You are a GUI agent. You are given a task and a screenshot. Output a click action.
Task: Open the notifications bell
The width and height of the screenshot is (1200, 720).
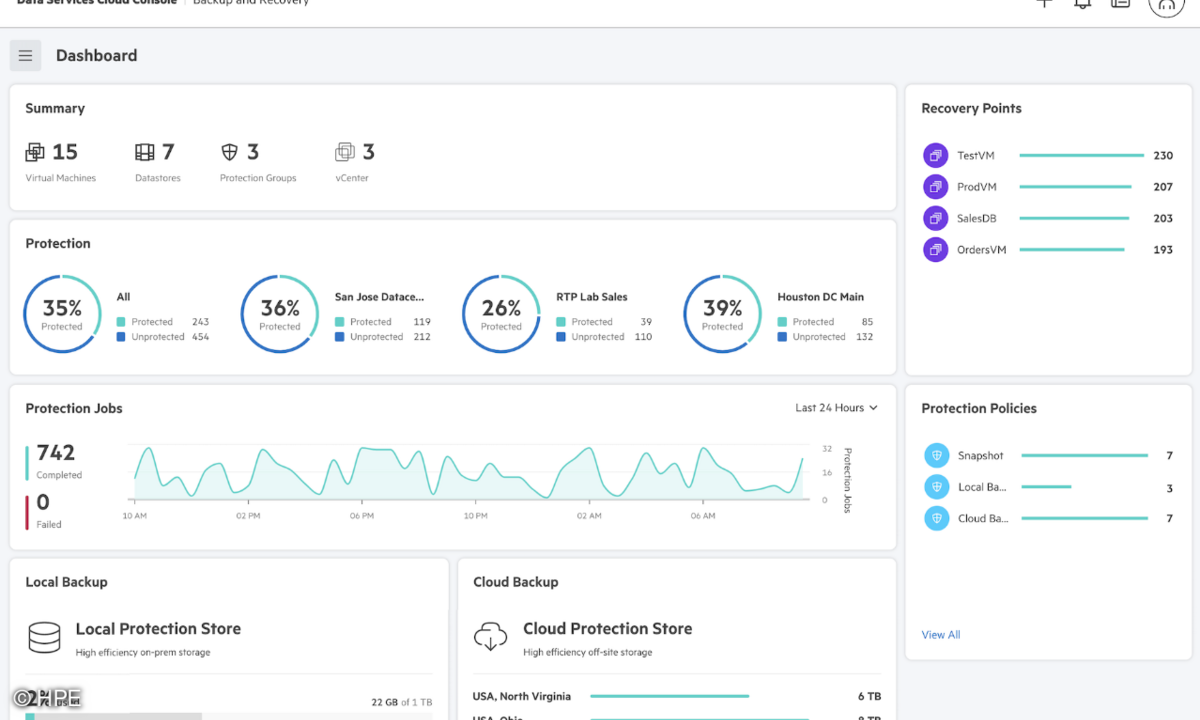(1082, 3)
